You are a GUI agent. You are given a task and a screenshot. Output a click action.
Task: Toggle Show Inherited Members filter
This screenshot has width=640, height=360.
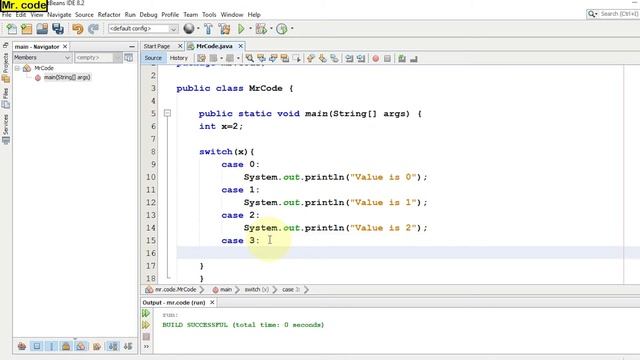pyautogui.click(x=22, y=346)
